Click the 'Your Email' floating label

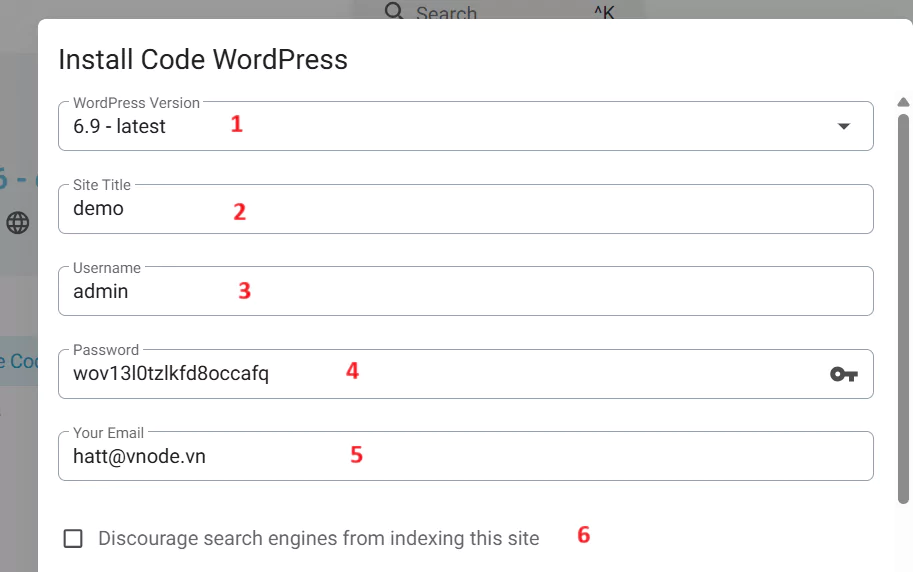tap(108, 433)
